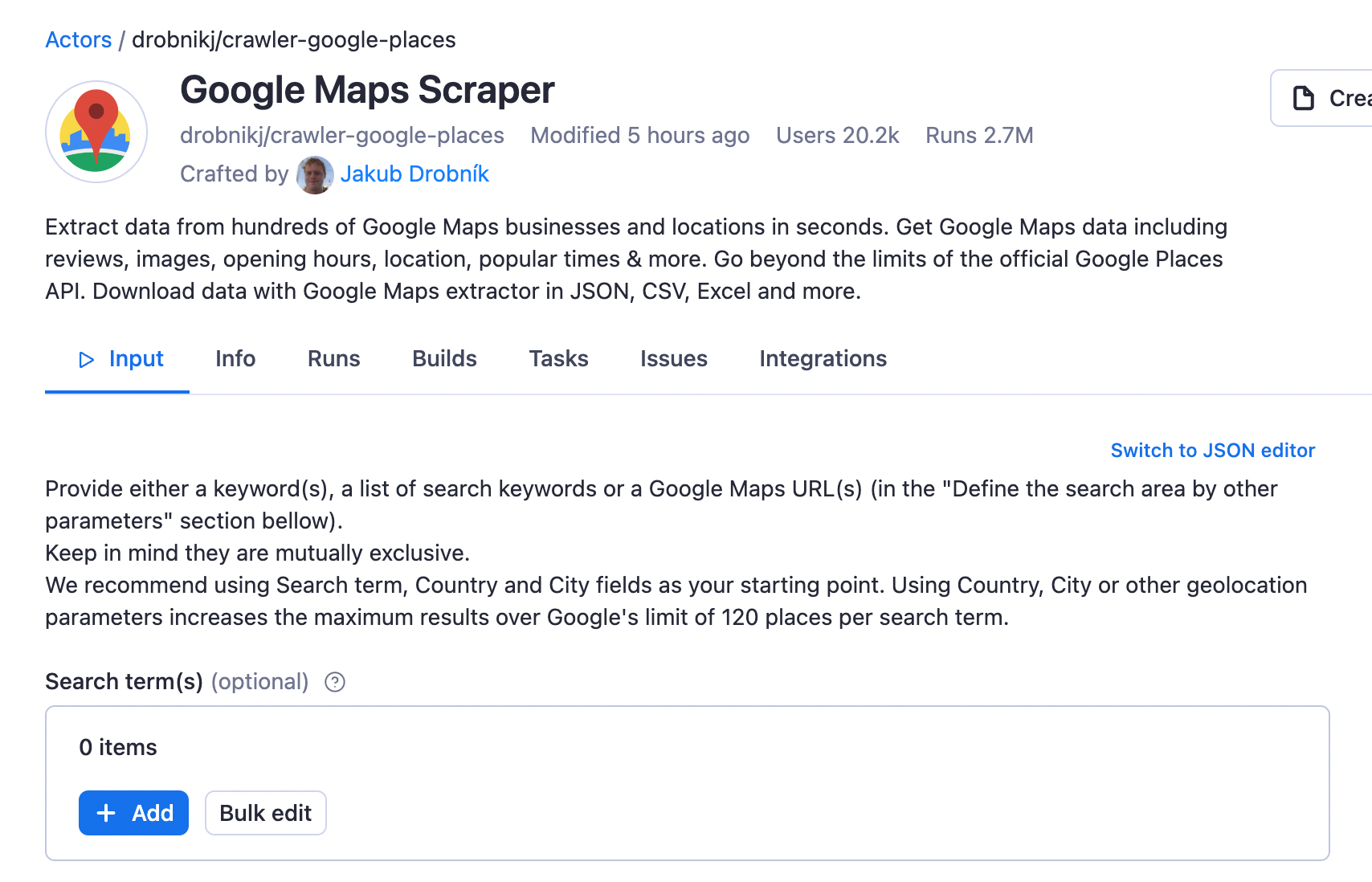
Task: Click Jakub Drobník's profile avatar picture
Action: click(314, 175)
